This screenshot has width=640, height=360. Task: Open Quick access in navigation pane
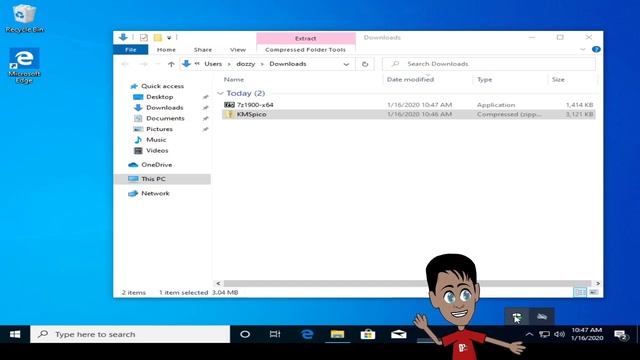[162, 86]
